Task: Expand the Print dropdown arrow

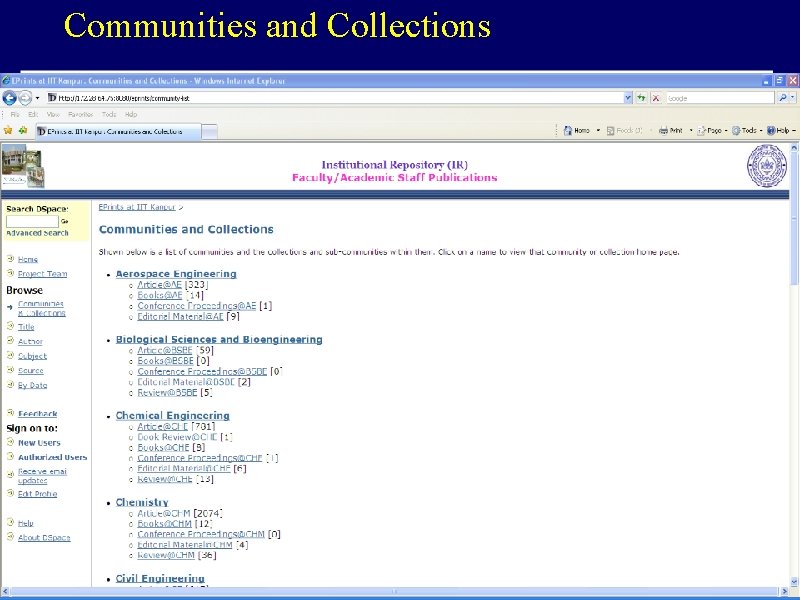Action: (691, 131)
